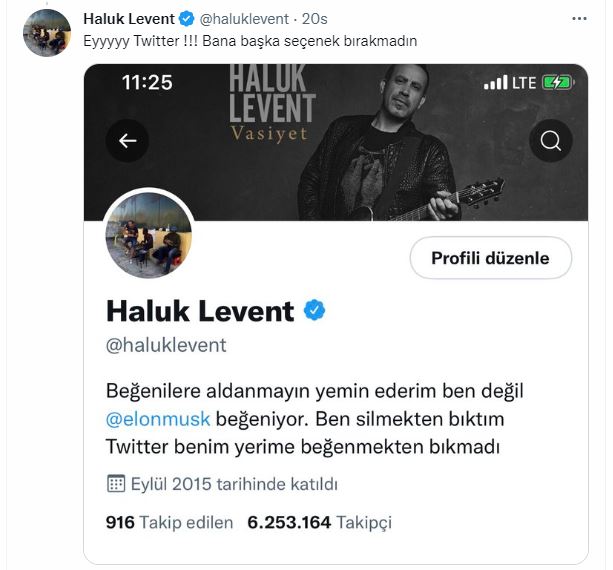Click the Haluk Levent author name in header

(129, 19)
